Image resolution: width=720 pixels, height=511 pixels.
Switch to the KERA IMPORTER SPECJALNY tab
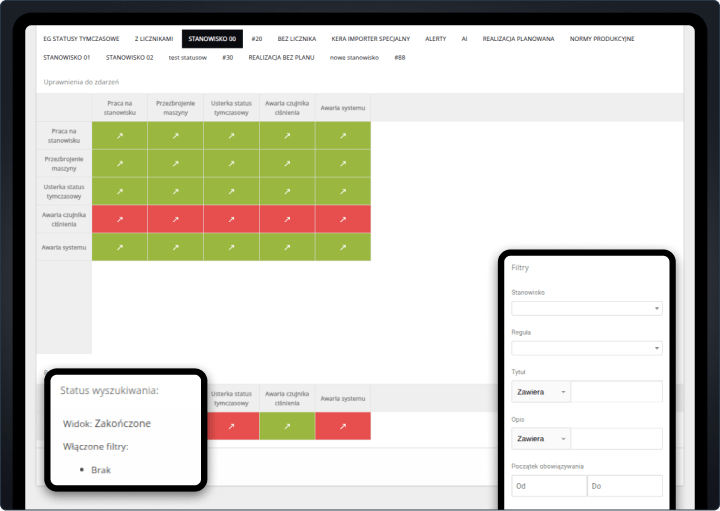[x=370, y=39]
